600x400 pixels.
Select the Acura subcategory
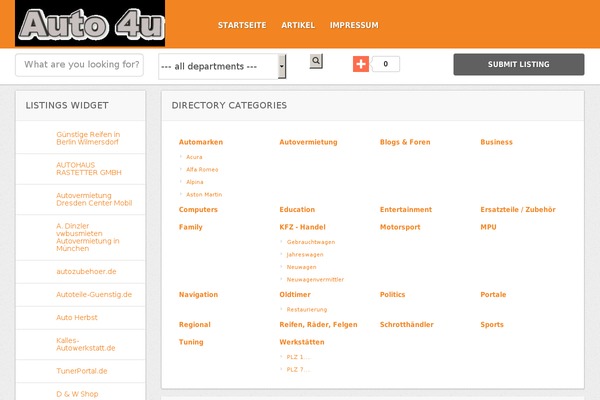click(x=194, y=157)
